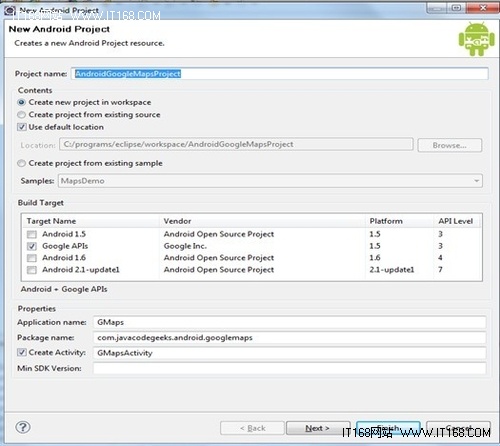Check the Android 1.6 target checkbox
The image size is (500, 446).
pyautogui.click(x=32, y=258)
